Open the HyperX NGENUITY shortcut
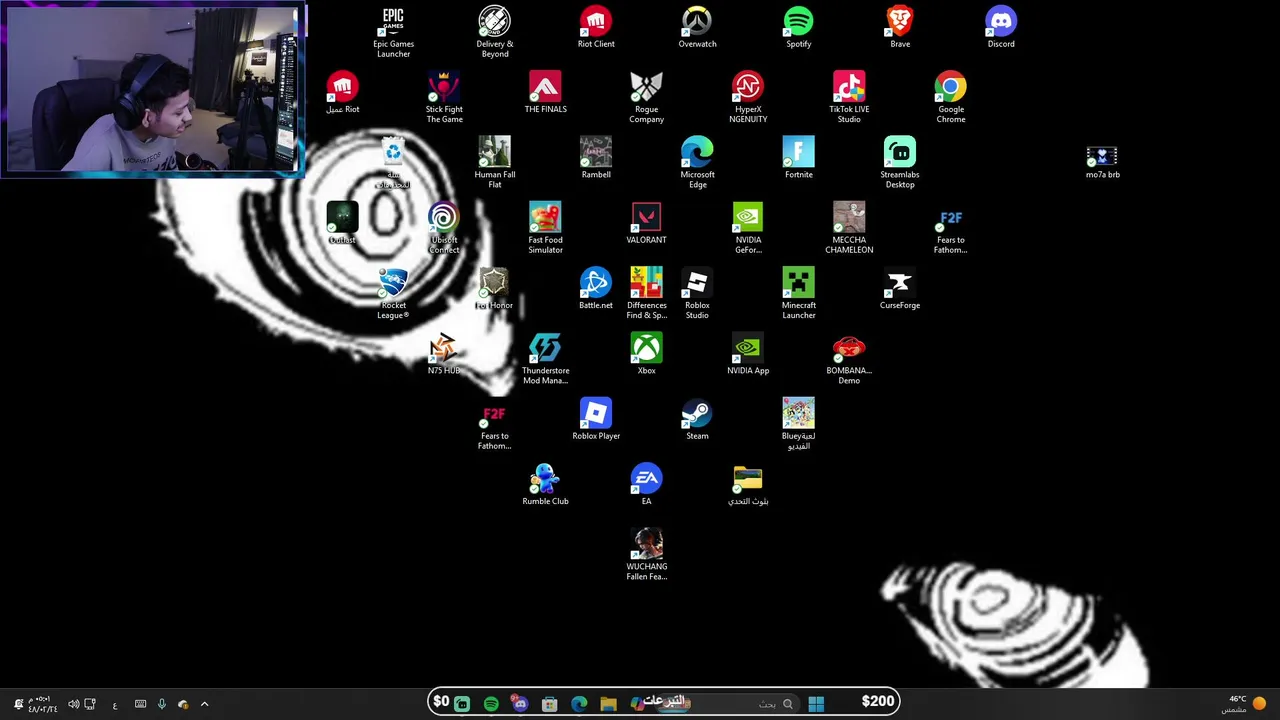Viewport: 1280px width, 720px height. [x=748, y=98]
